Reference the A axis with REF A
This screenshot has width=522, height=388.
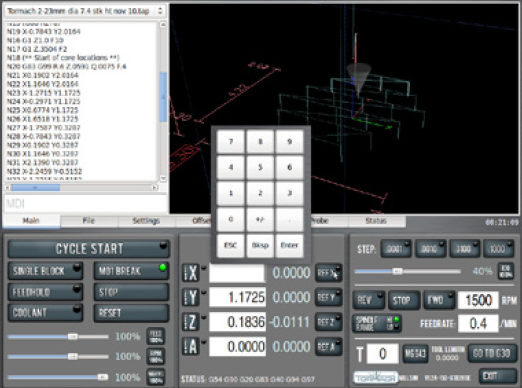pyautogui.click(x=328, y=347)
